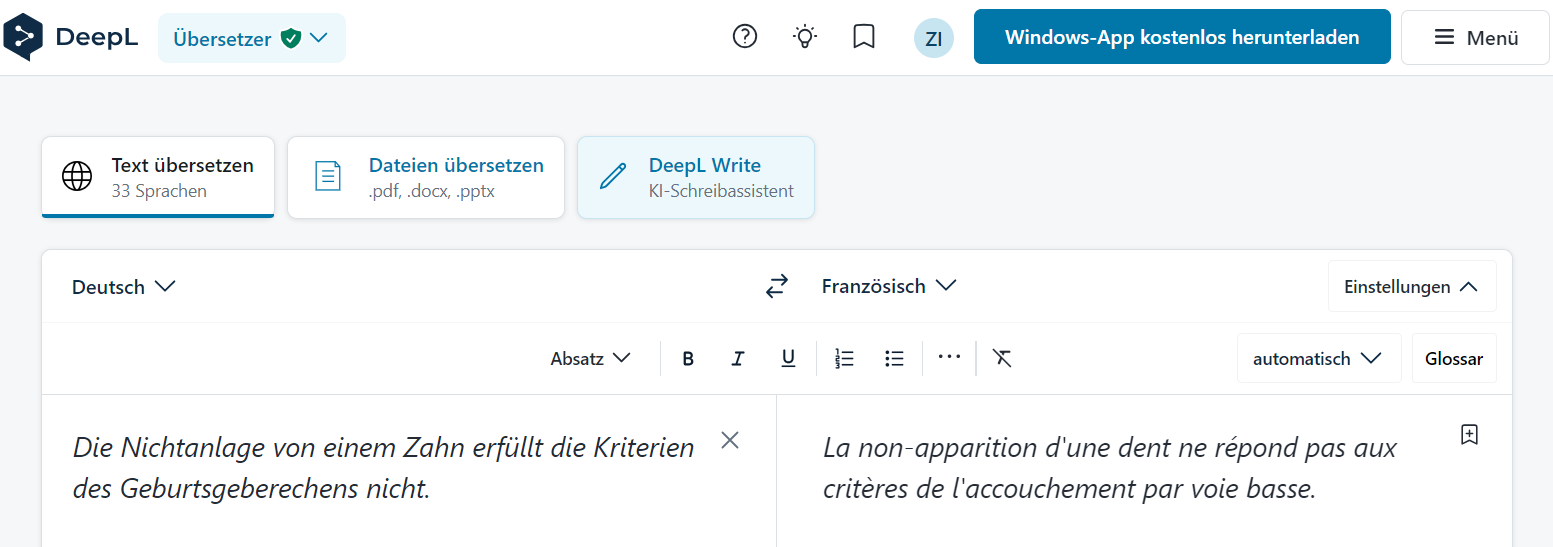Clear the German source text
The height and width of the screenshot is (547, 1553).
730,440
